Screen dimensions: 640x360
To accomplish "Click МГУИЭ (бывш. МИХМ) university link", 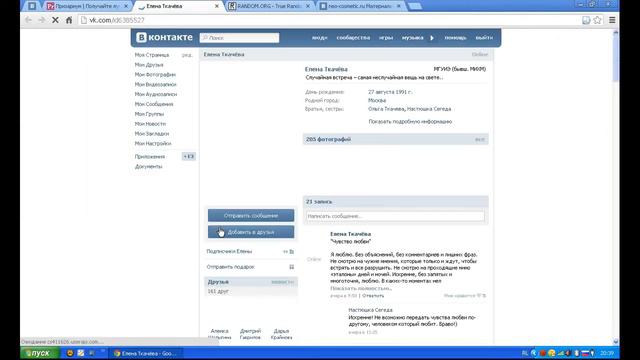I will click(x=460, y=69).
